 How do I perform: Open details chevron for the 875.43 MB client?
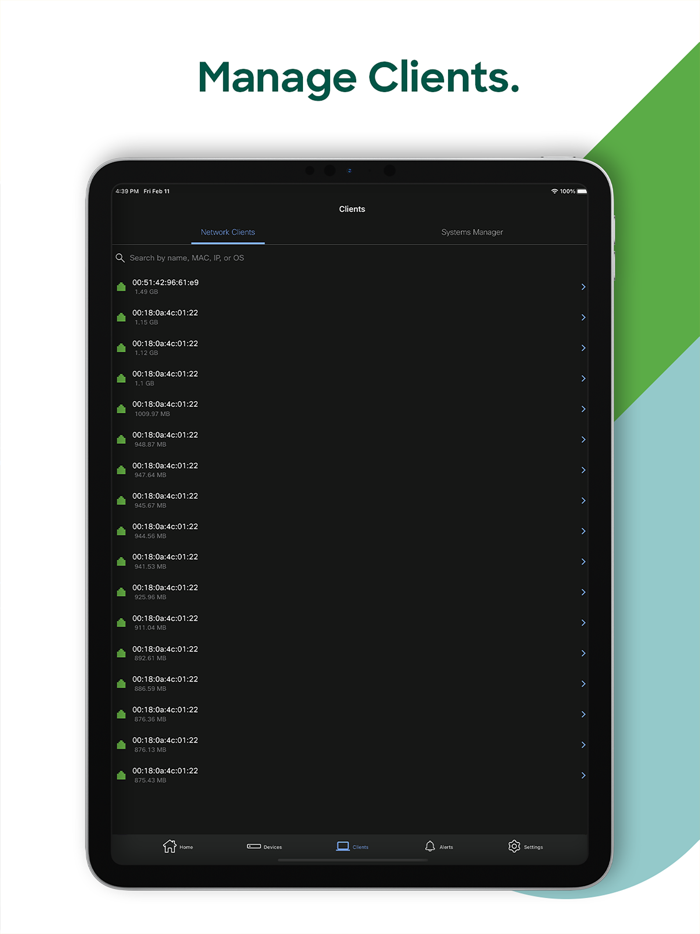coord(583,776)
